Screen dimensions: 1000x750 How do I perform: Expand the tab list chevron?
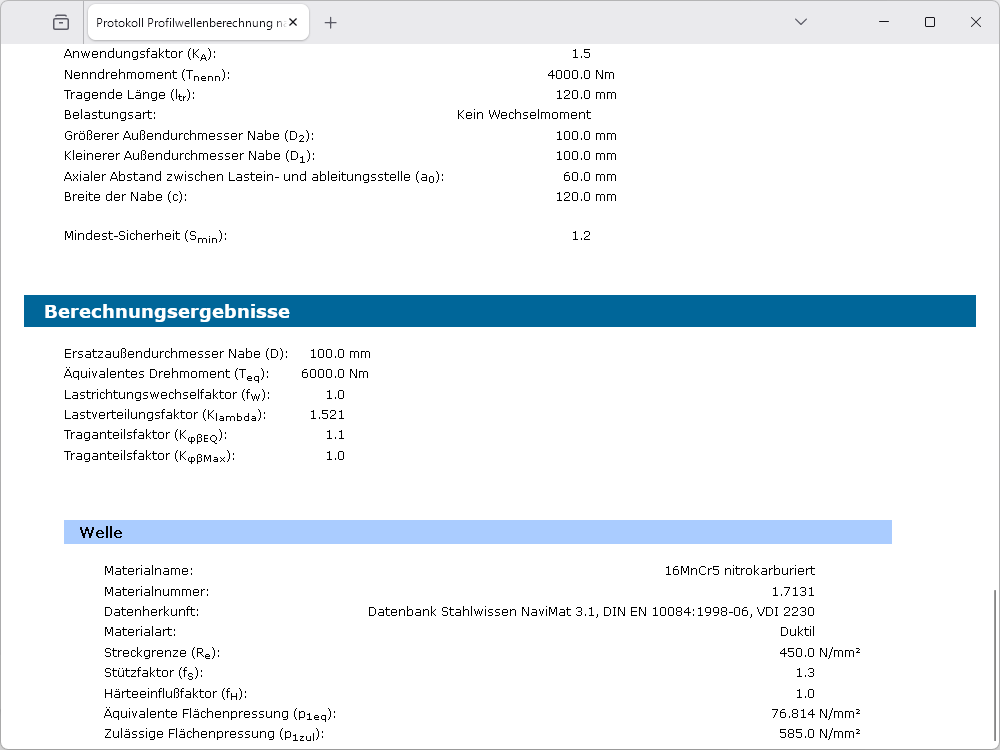801,22
